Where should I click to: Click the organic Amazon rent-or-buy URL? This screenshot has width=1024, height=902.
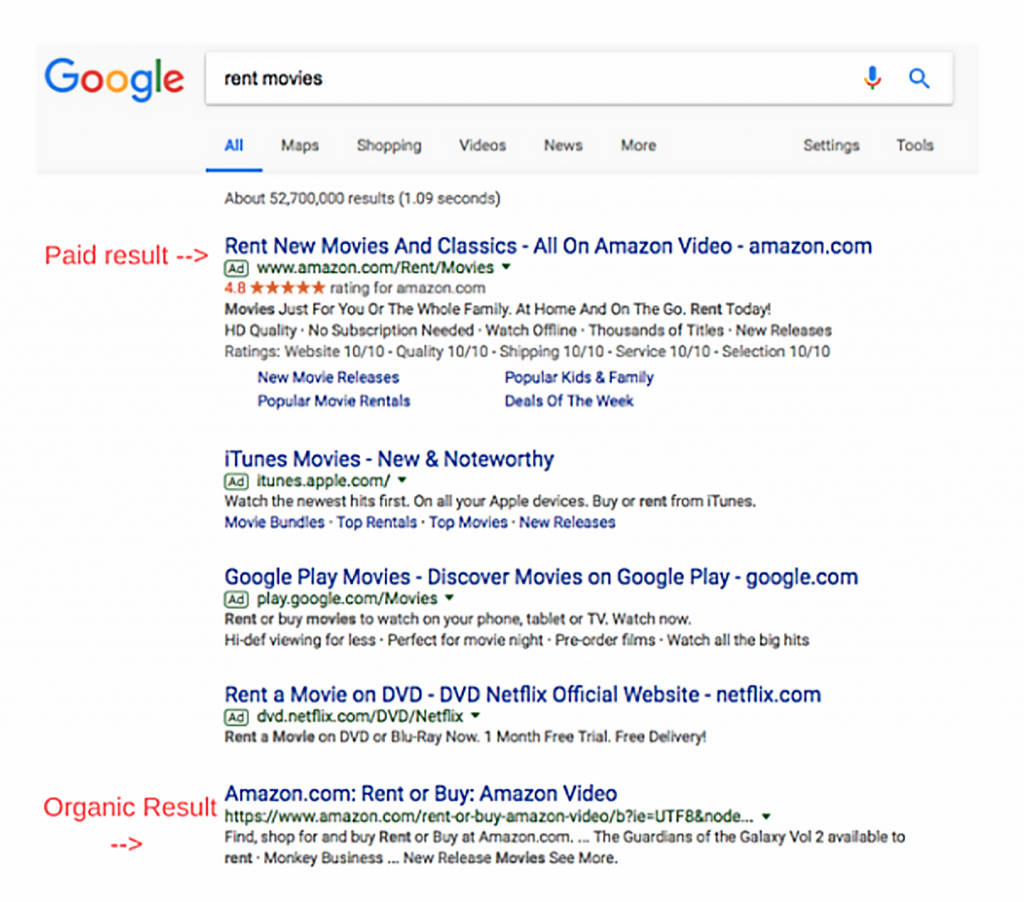[x=488, y=816]
